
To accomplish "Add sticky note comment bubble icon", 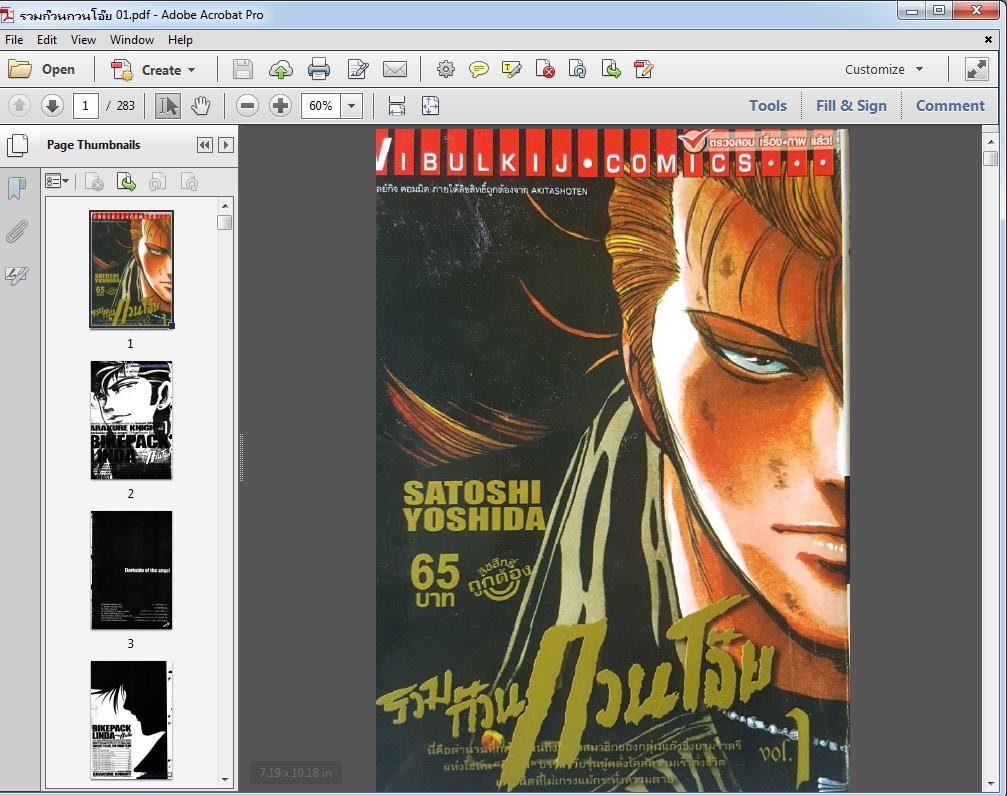I will [x=478, y=69].
